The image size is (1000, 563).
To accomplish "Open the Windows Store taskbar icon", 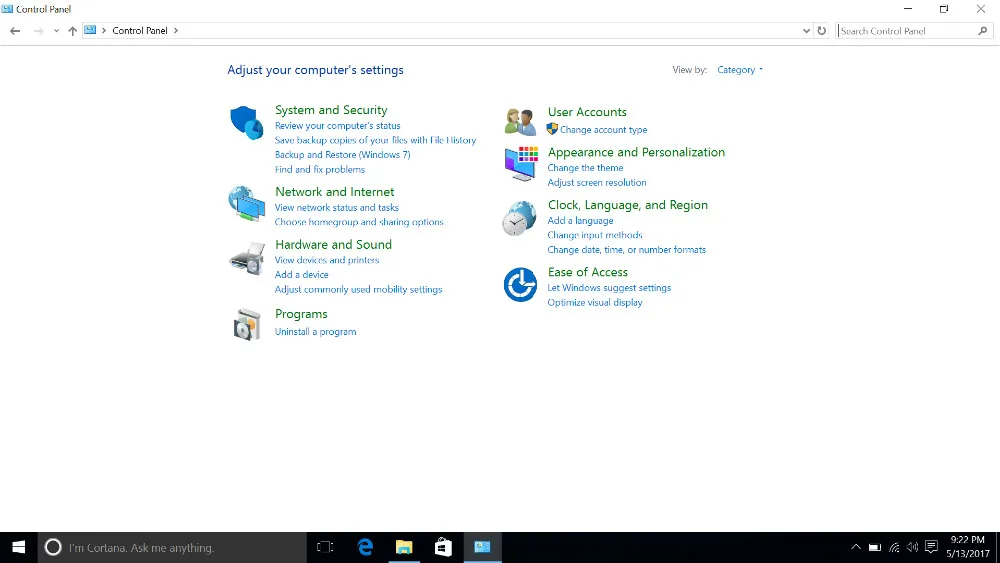I will point(443,547).
